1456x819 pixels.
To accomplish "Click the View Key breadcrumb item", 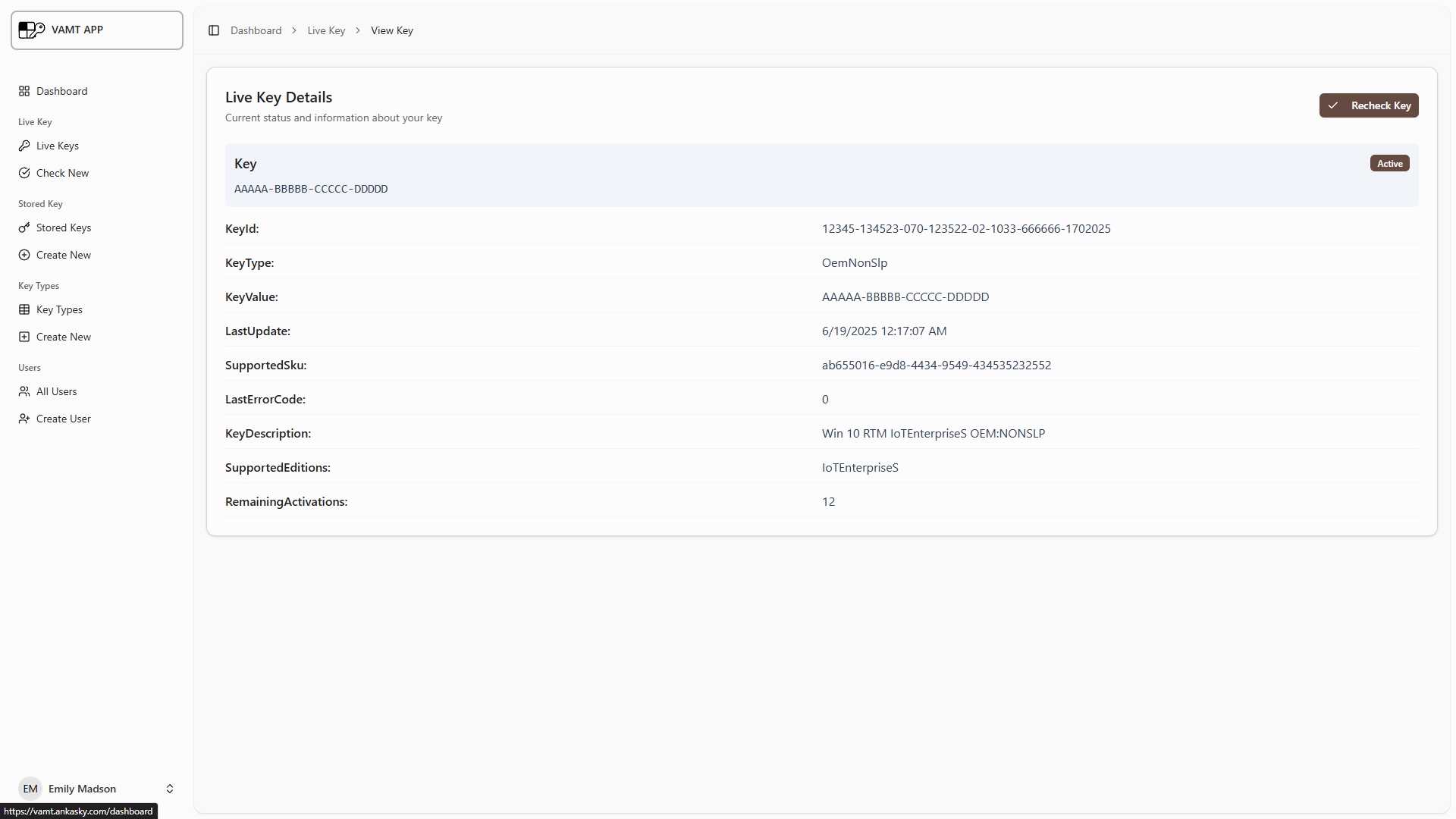I will click(x=391, y=30).
